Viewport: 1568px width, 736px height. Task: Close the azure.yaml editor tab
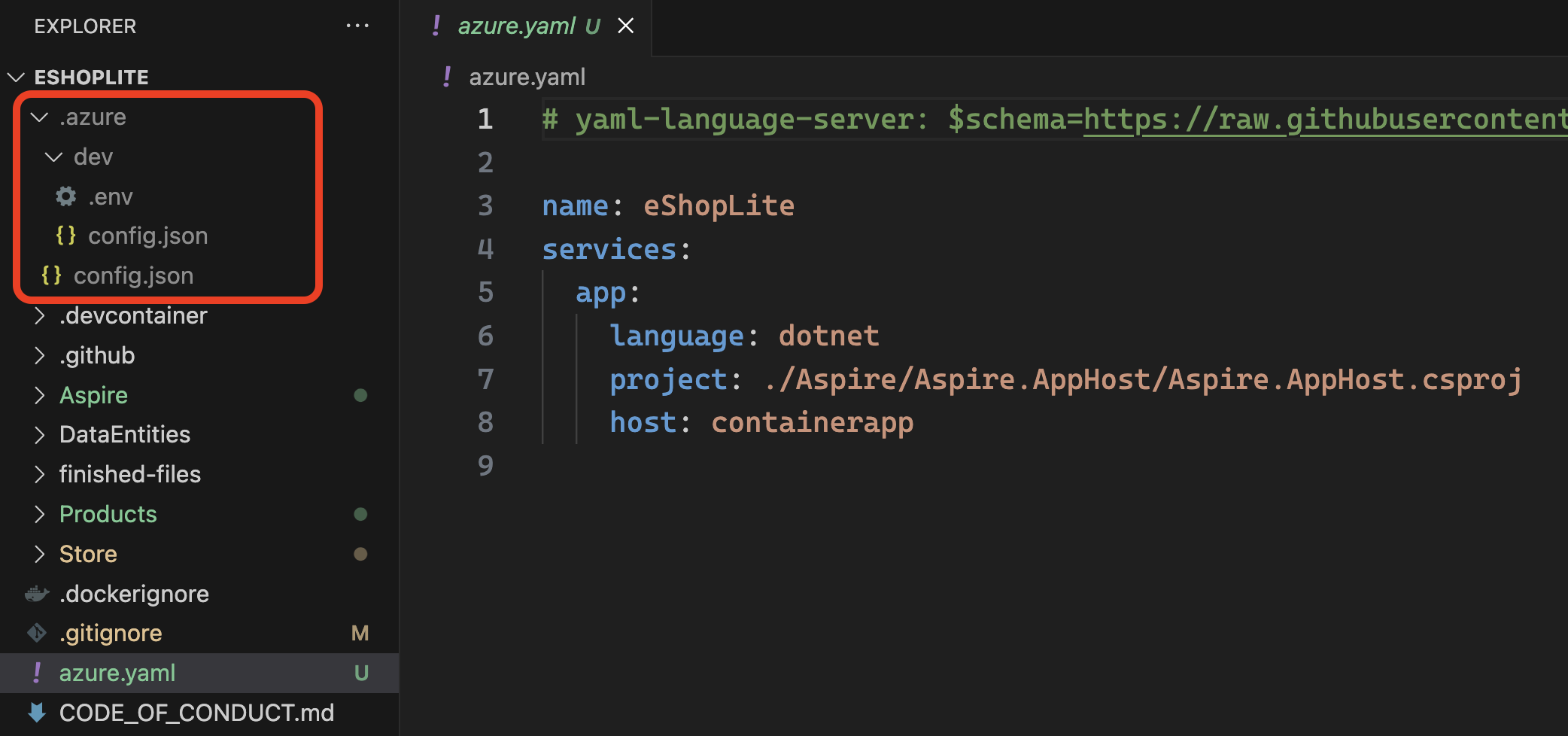click(x=625, y=26)
